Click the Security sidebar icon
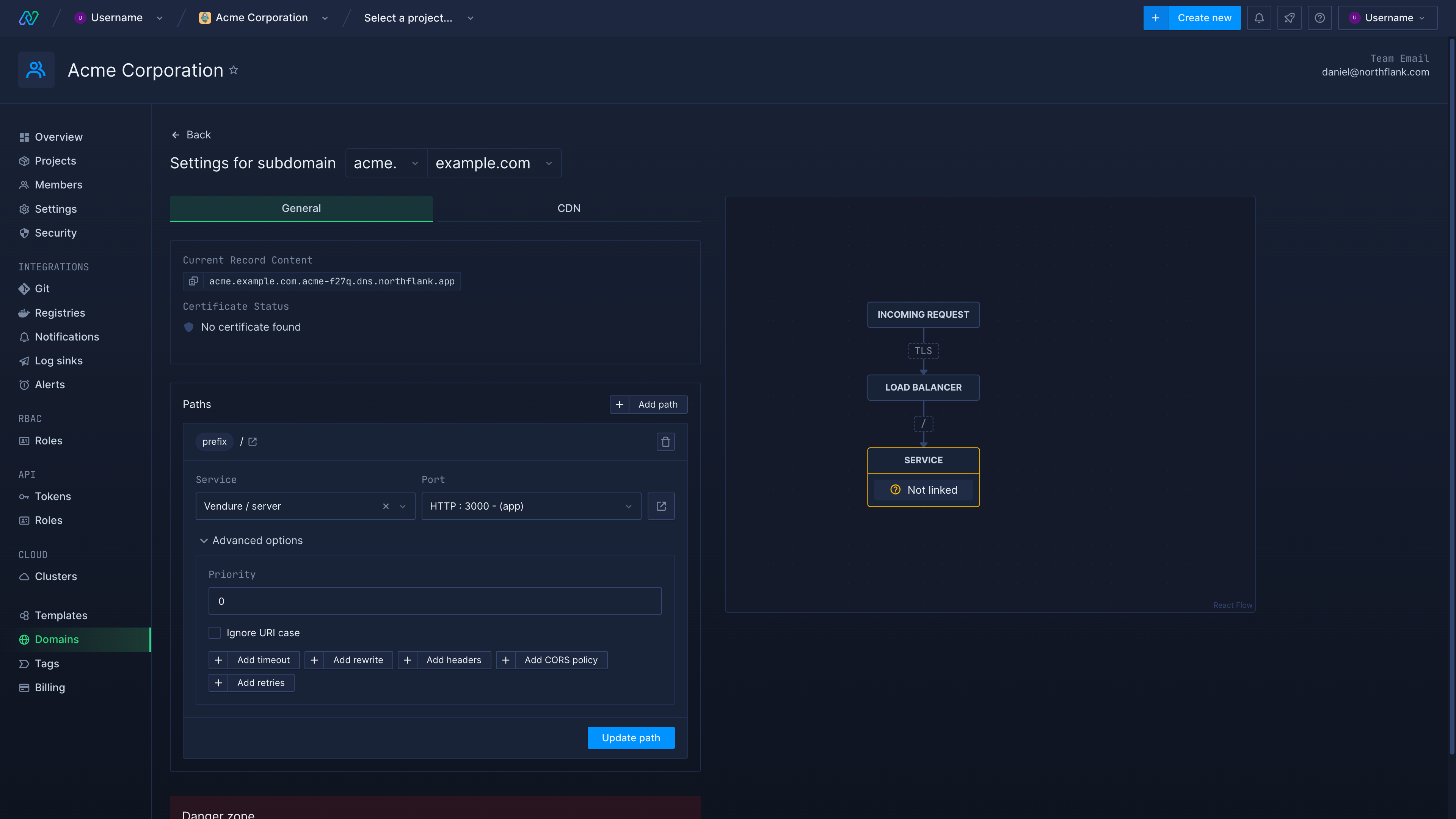Image resolution: width=1456 pixels, height=819 pixels. click(x=24, y=233)
